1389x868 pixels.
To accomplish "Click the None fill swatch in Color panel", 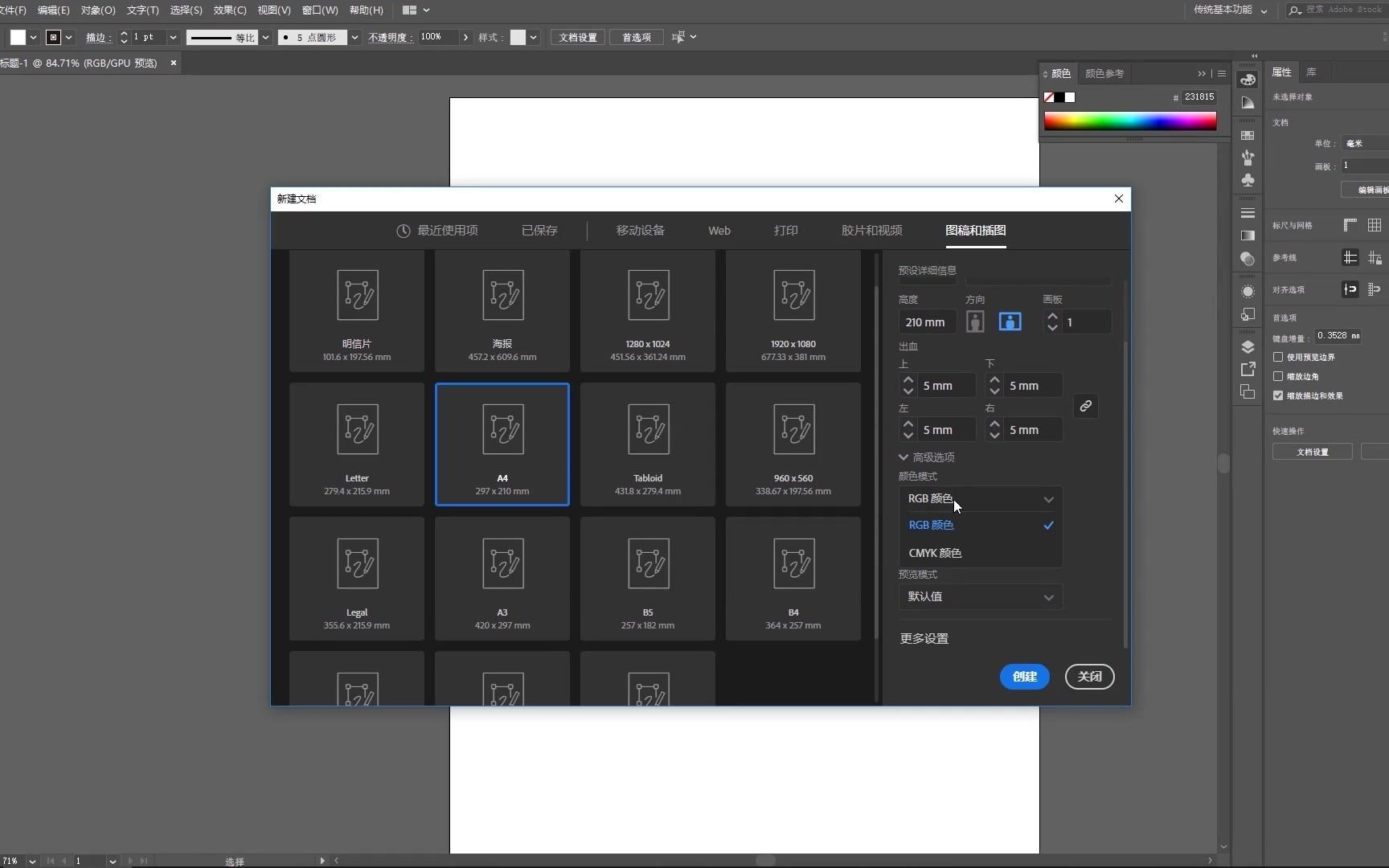I will 1049,97.
